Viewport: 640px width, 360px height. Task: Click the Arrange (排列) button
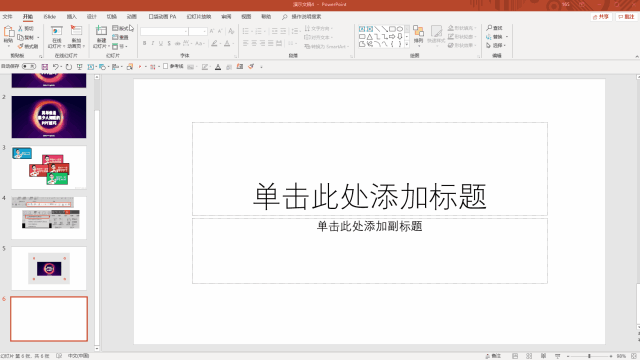coord(418,35)
